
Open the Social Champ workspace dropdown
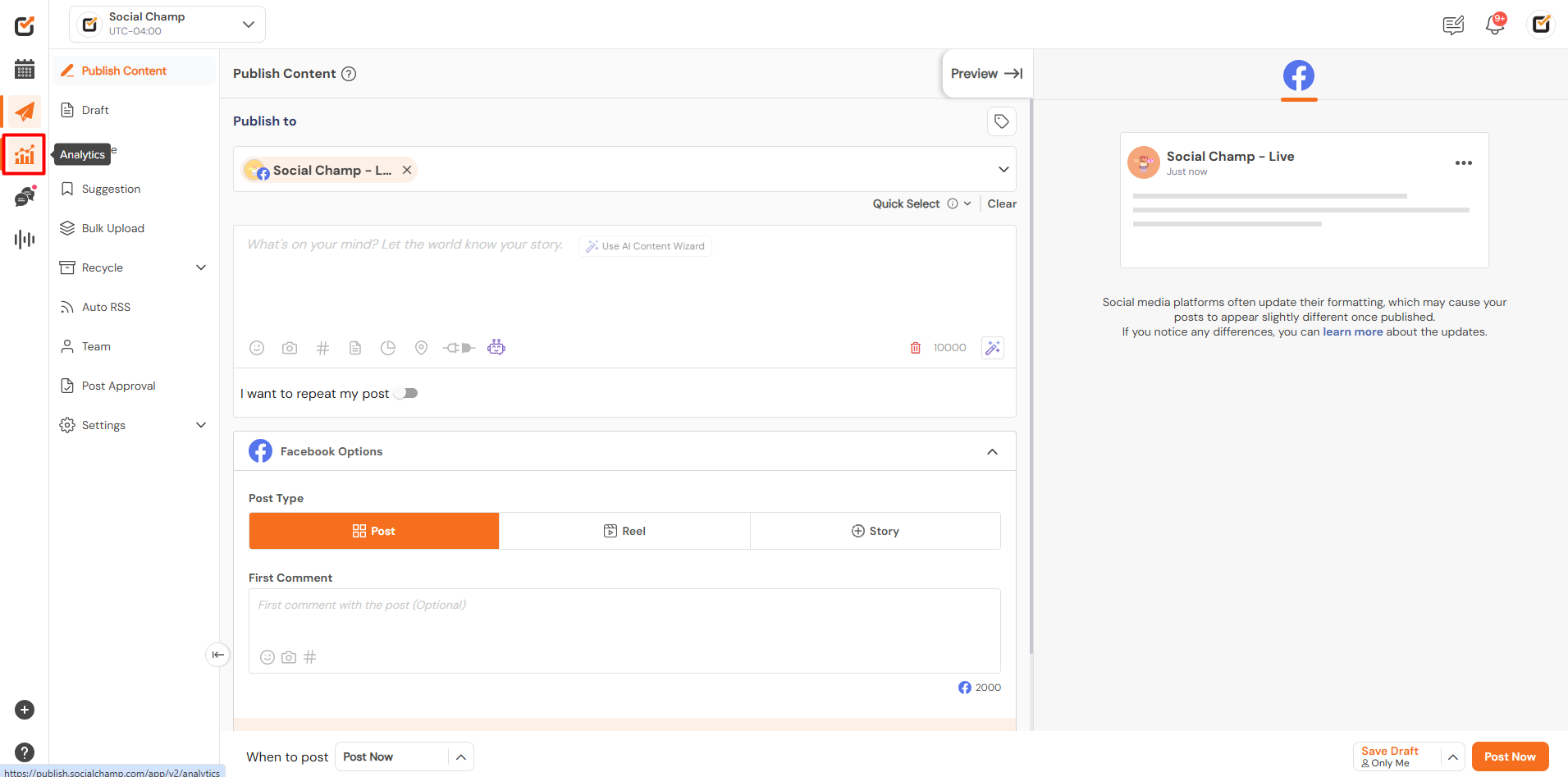tap(167, 25)
